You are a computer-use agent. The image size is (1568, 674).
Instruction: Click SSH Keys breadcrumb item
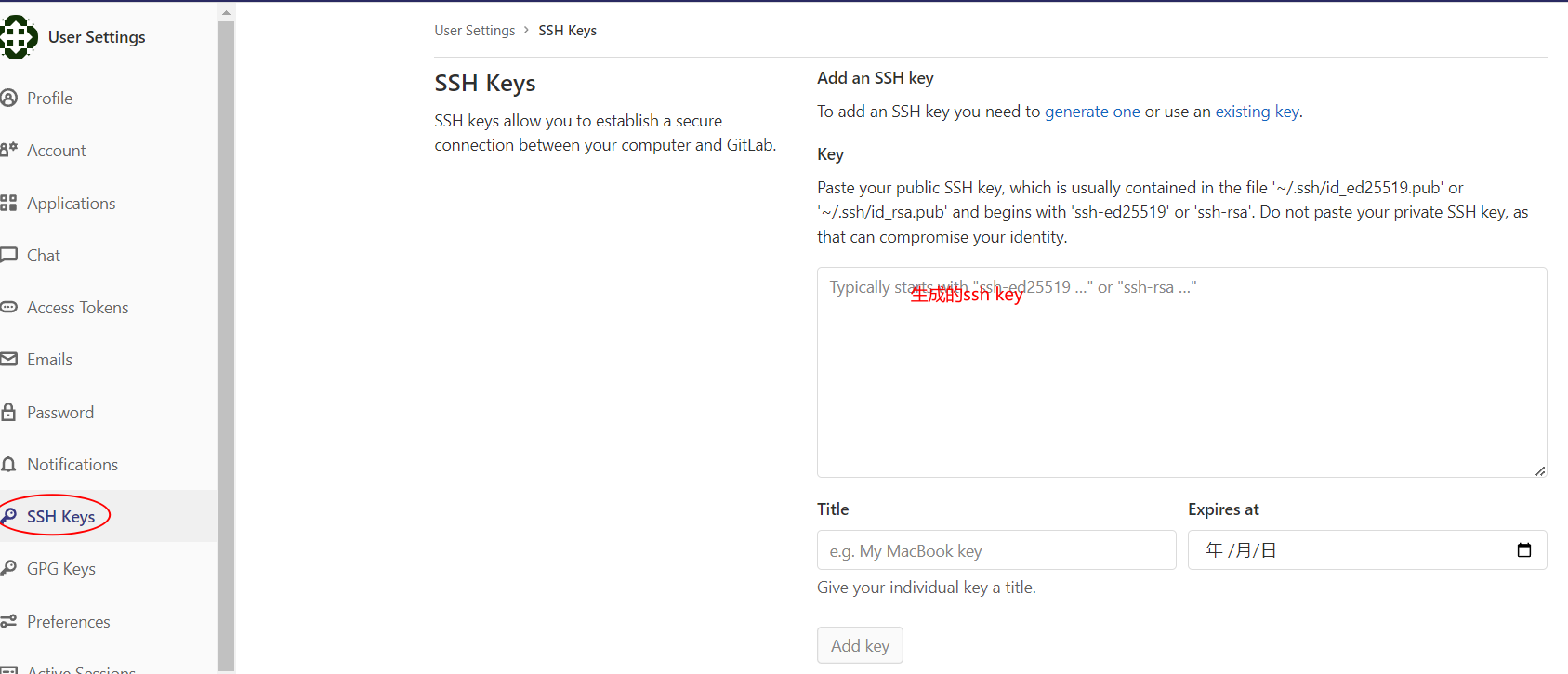click(x=568, y=30)
